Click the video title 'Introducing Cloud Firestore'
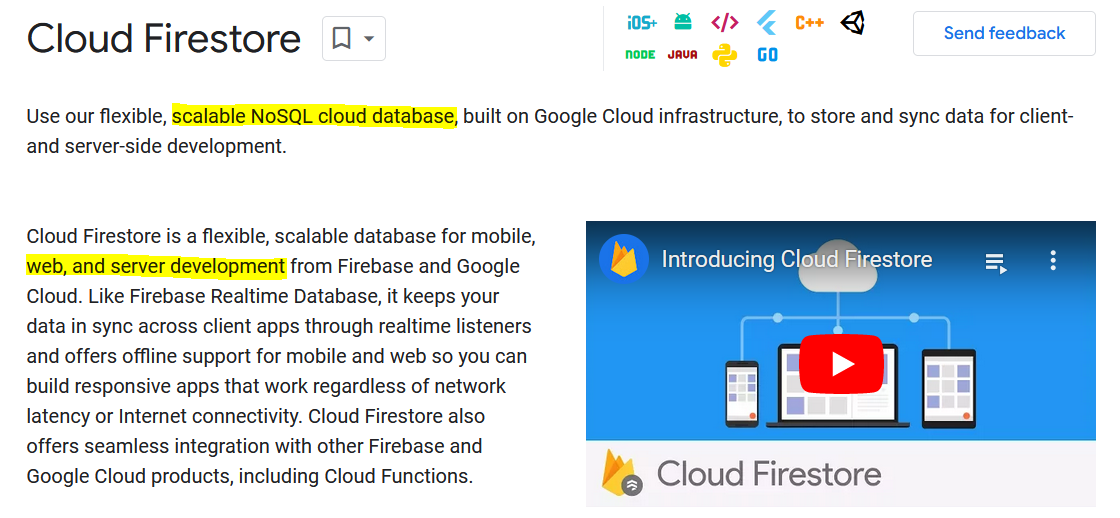This screenshot has width=1120, height=518. [796, 260]
